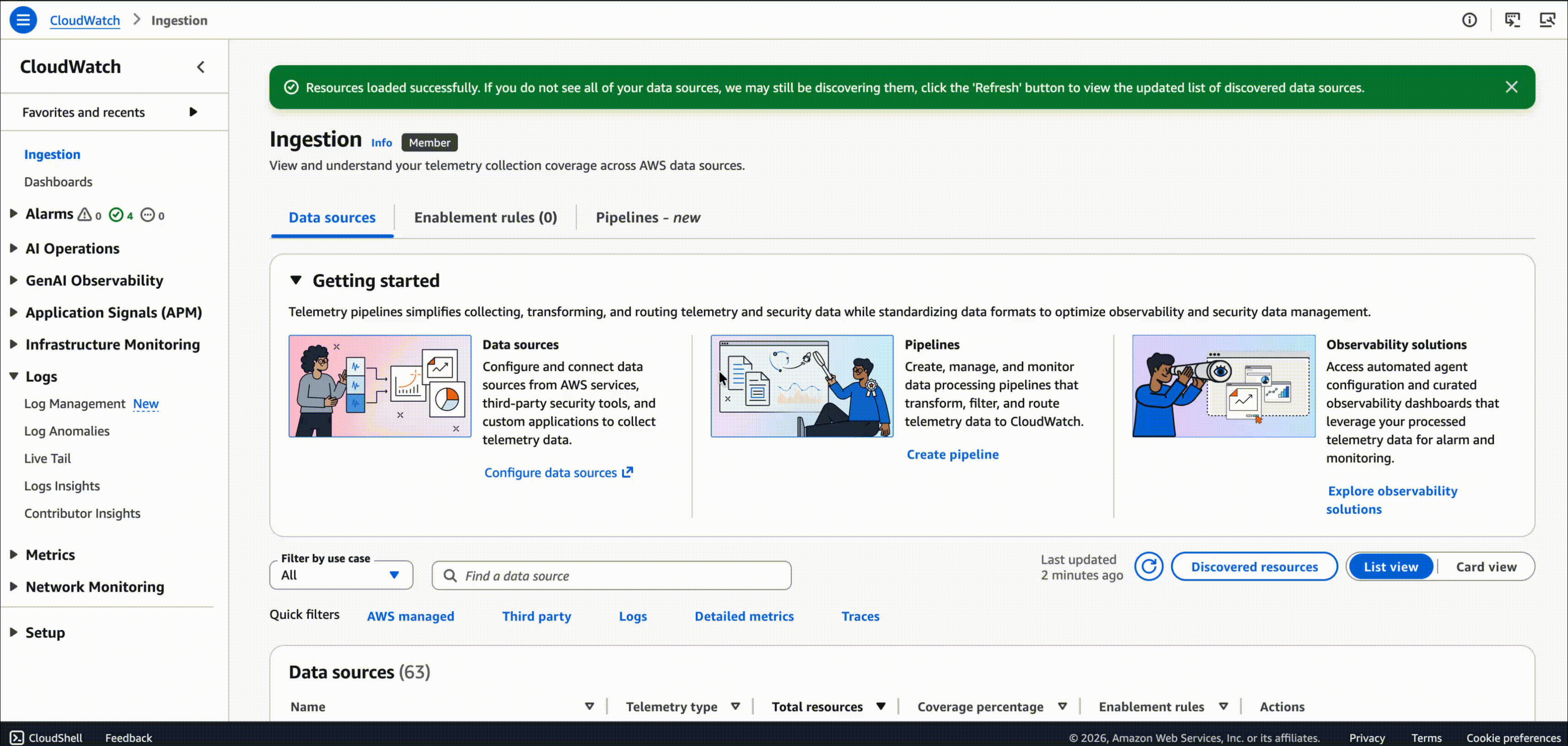Screen dimensions: 1568x746
Task: Apply the Traces quick filter
Action: (x=860, y=616)
